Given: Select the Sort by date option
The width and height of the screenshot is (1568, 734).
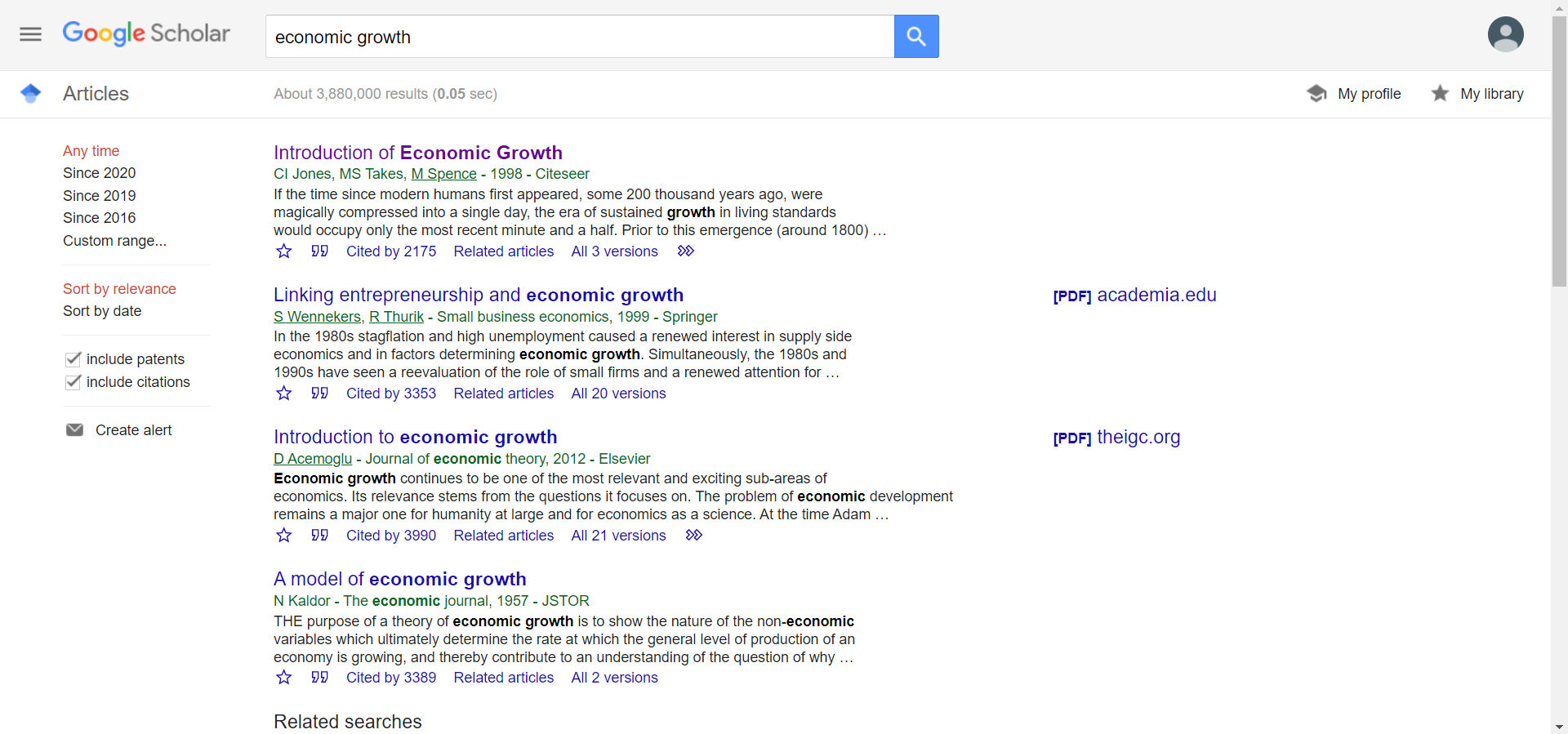Looking at the screenshot, I should [x=102, y=311].
